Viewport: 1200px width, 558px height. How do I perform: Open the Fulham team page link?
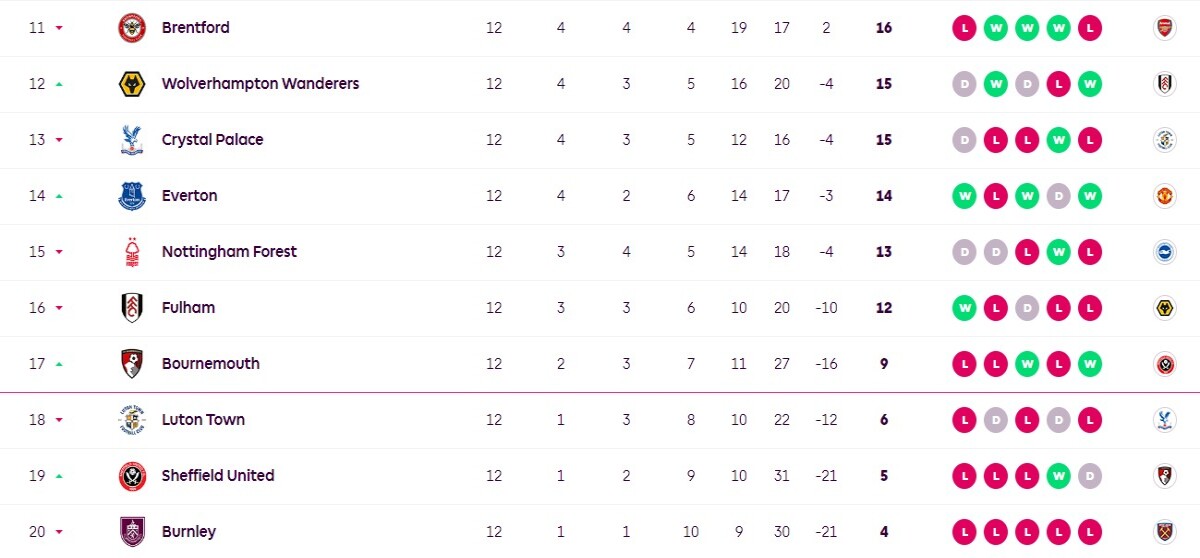click(188, 308)
